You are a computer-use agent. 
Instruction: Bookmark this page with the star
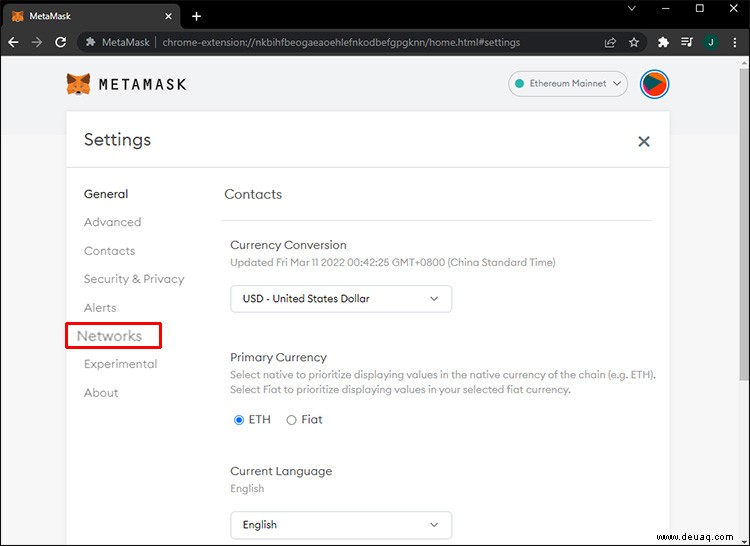[x=634, y=42]
